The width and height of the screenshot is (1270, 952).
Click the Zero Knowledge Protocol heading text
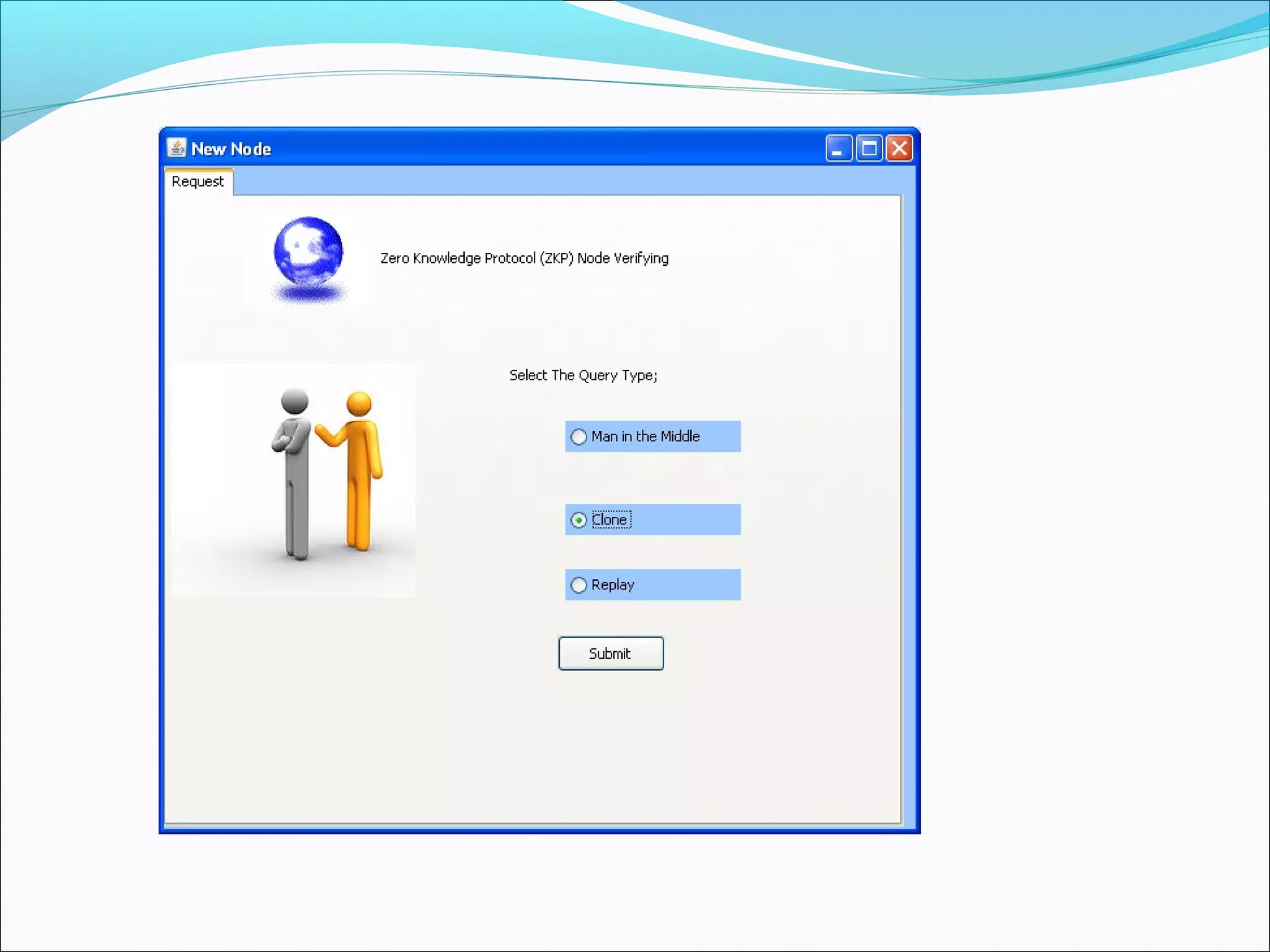[x=524, y=258]
